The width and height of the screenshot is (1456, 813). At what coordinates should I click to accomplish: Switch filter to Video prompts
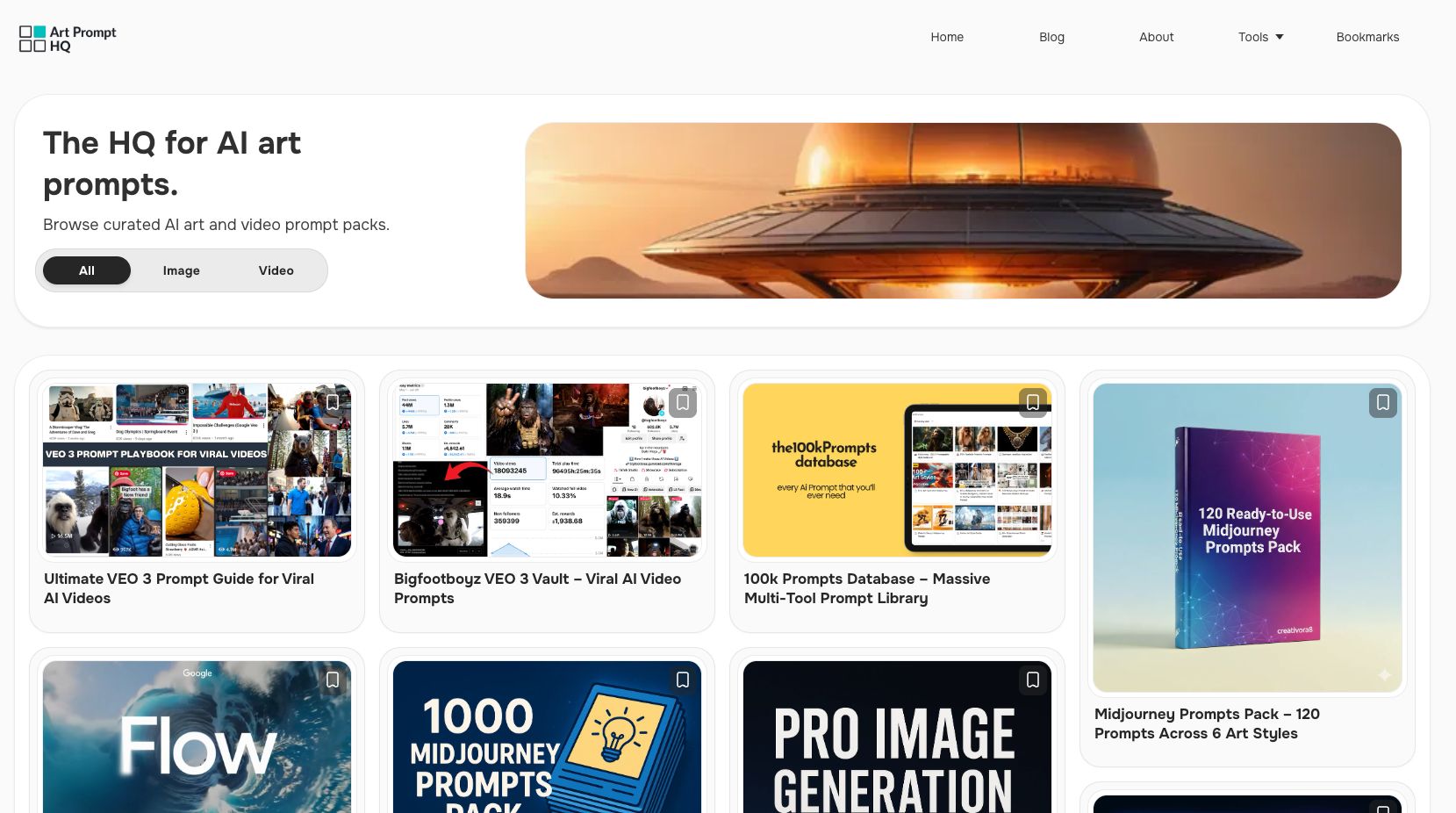coord(276,270)
